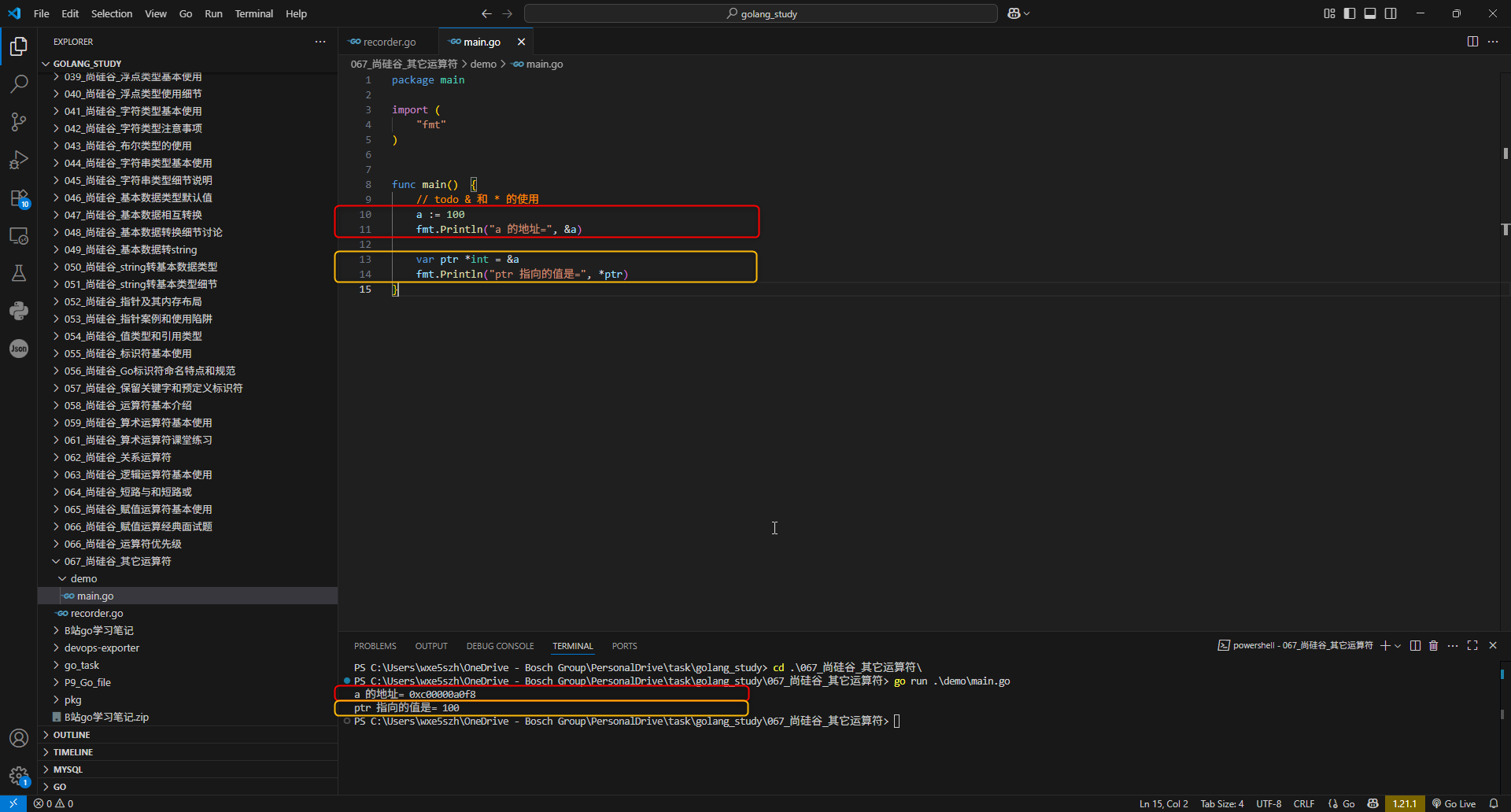
Task: Open the Testing flask view
Action: pyautogui.click(x=19, y=273)
